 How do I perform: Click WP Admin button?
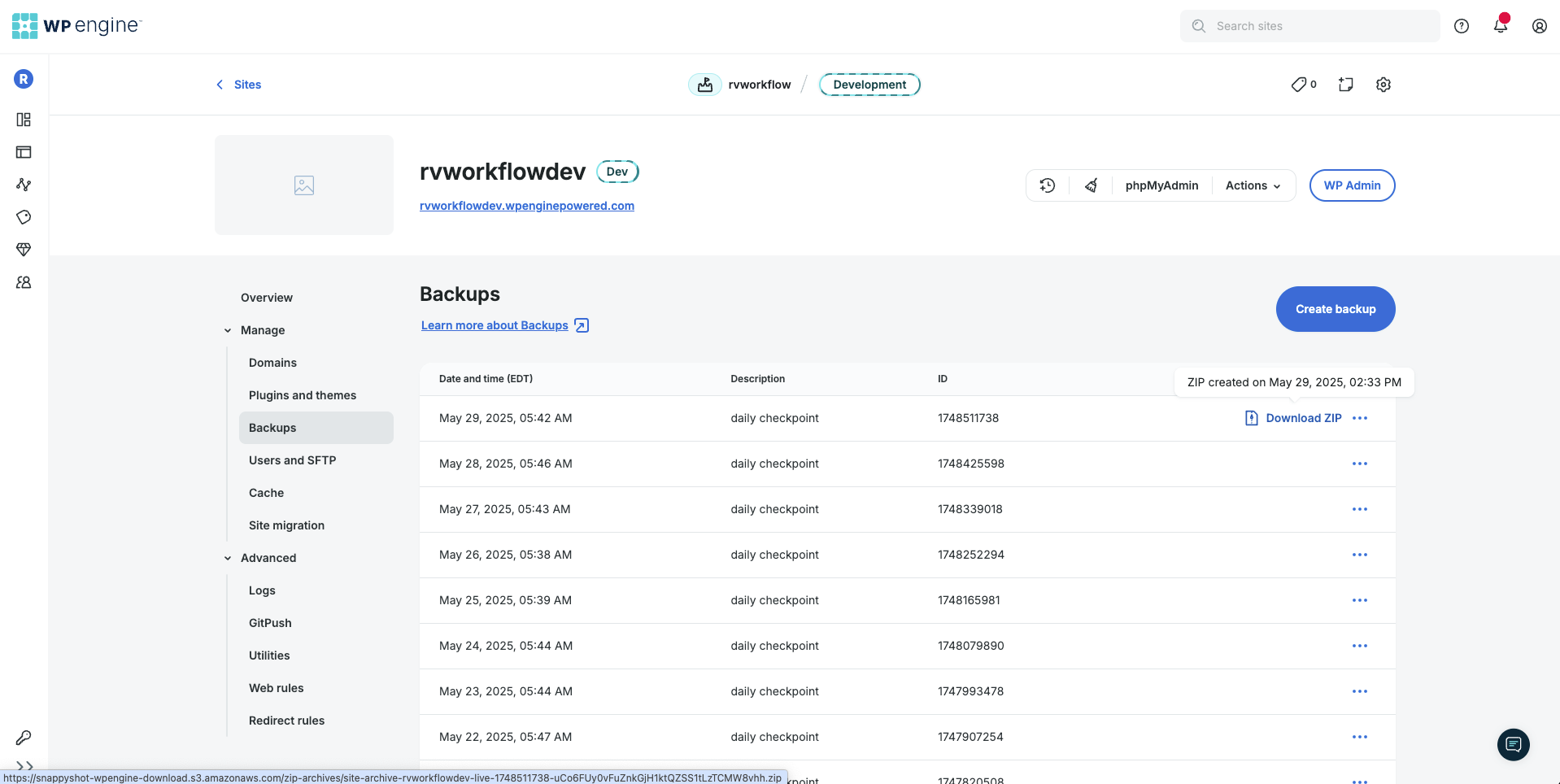coord(1352,185)
